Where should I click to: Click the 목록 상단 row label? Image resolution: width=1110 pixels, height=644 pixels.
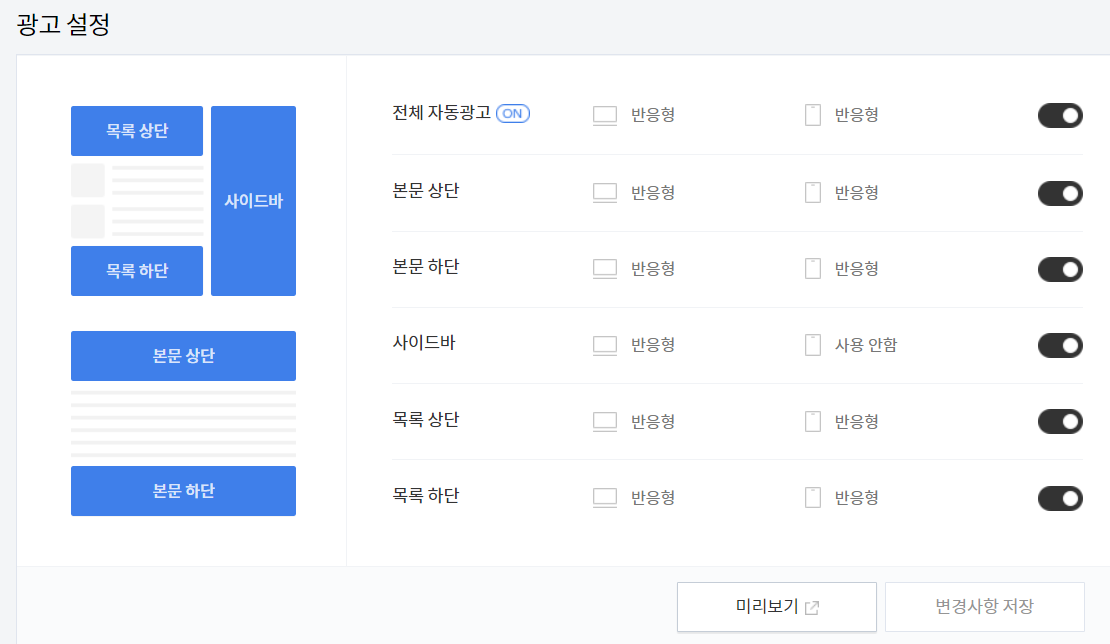tap(425, 420)
